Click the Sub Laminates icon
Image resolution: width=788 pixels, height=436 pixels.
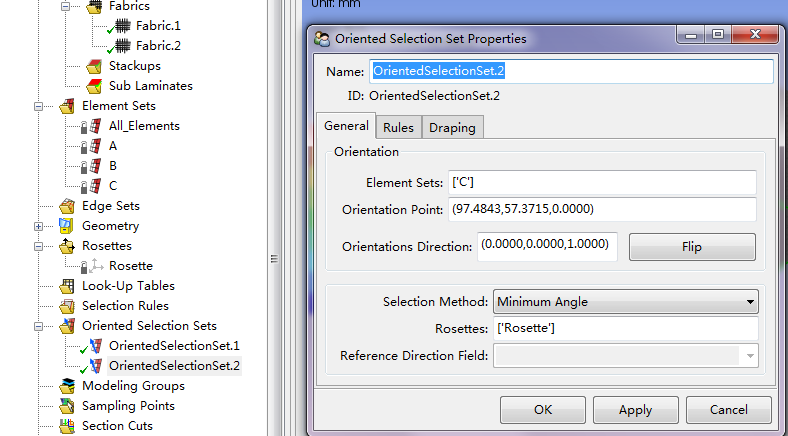tap(94, 86)
